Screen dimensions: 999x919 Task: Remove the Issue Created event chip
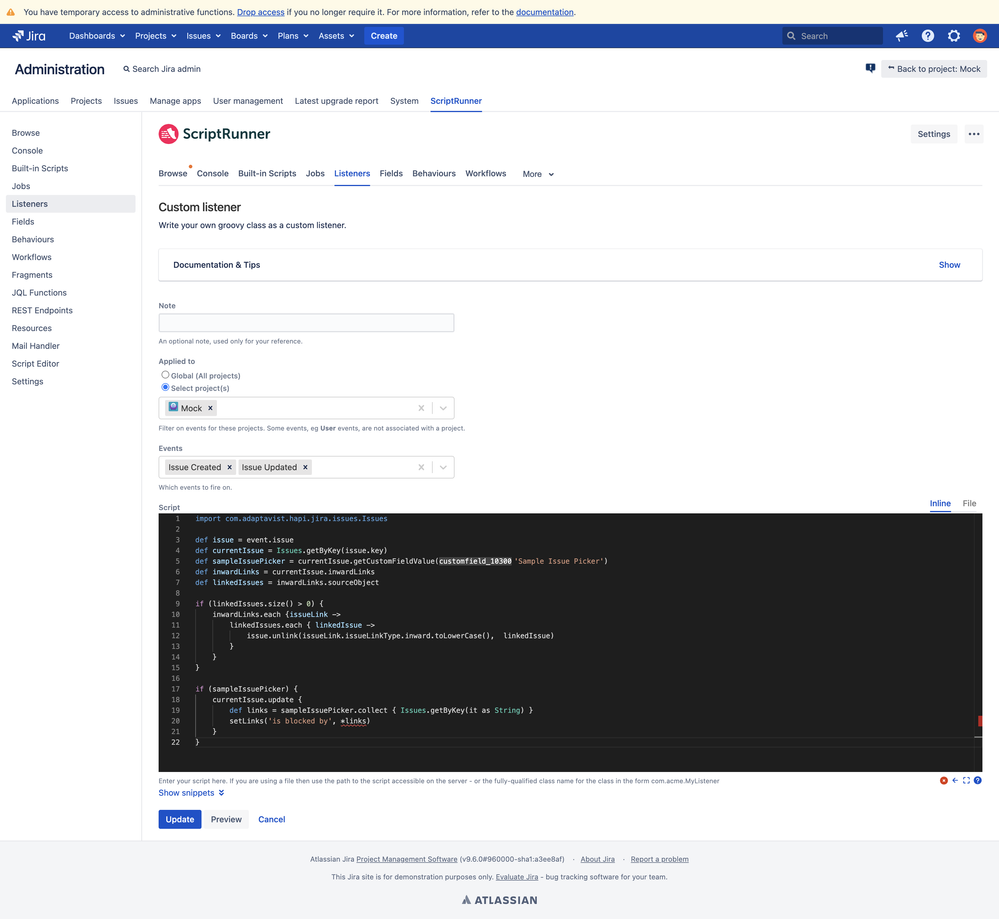click(x=229, y=467)
